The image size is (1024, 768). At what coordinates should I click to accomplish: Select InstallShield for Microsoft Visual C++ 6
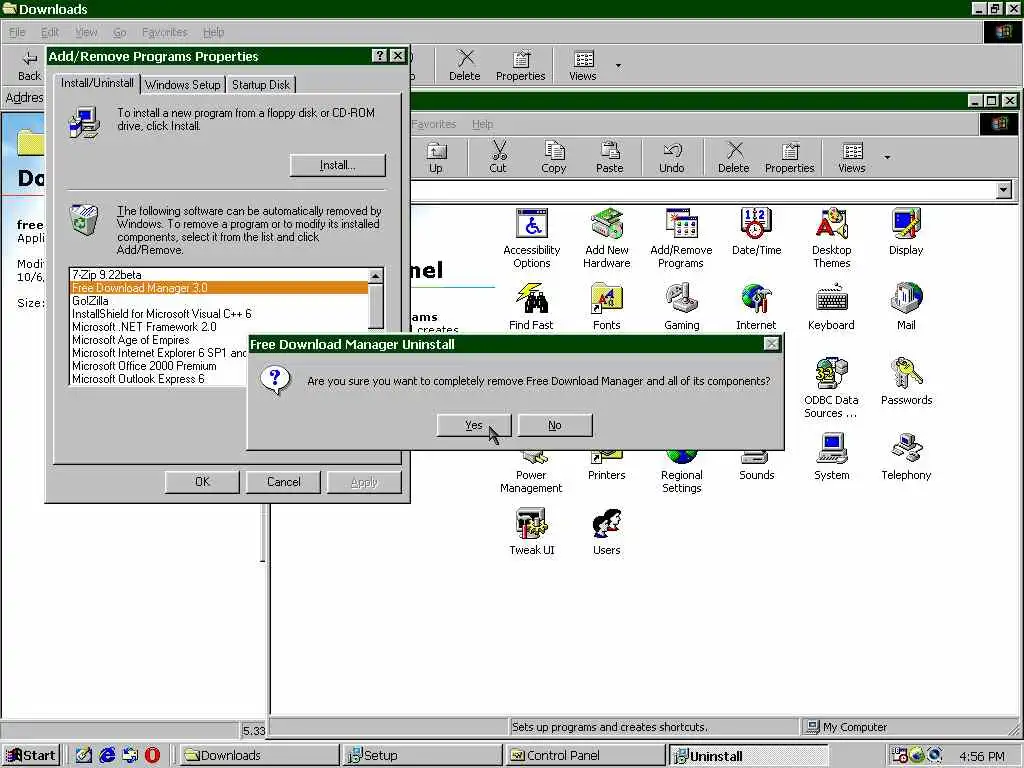click(218, 314)
